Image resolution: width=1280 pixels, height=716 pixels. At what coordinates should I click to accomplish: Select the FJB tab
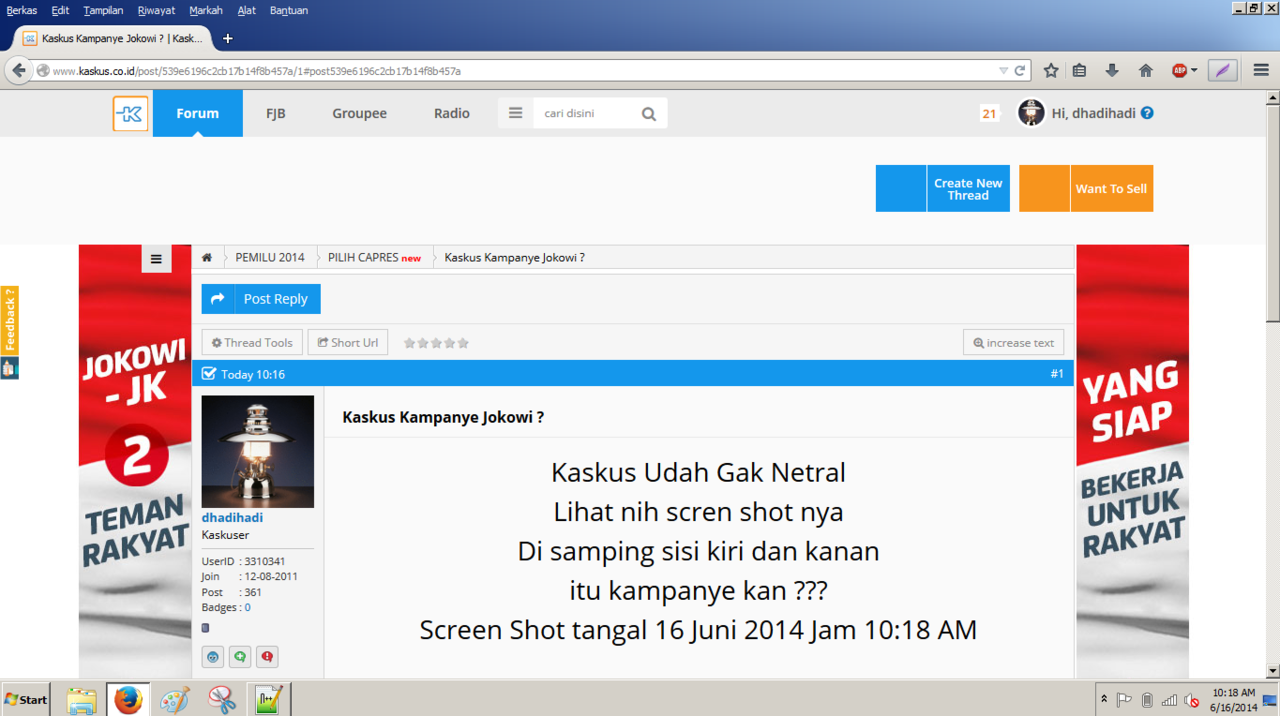[276, 113]
